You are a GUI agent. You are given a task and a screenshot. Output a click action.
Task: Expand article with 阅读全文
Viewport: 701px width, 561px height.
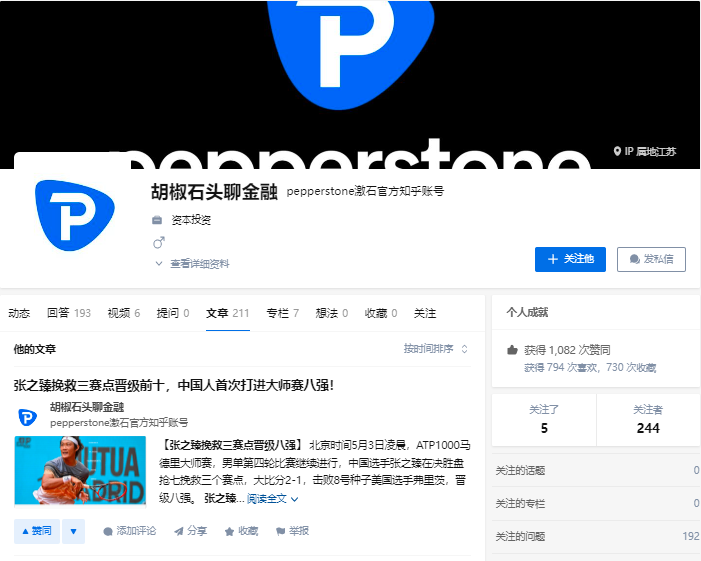pyautogui.click(x=272, y=499)
